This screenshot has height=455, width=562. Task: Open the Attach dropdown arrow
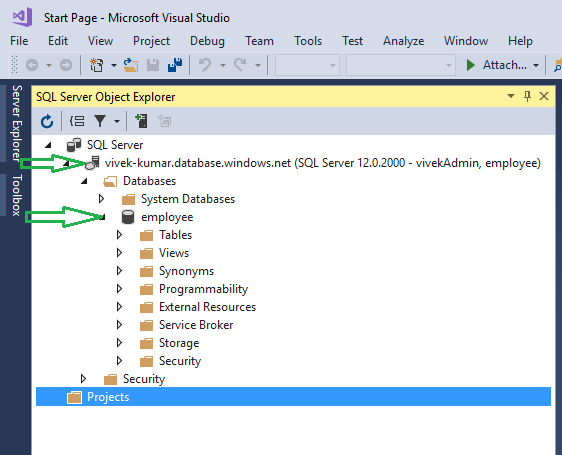tap(536, 65)
